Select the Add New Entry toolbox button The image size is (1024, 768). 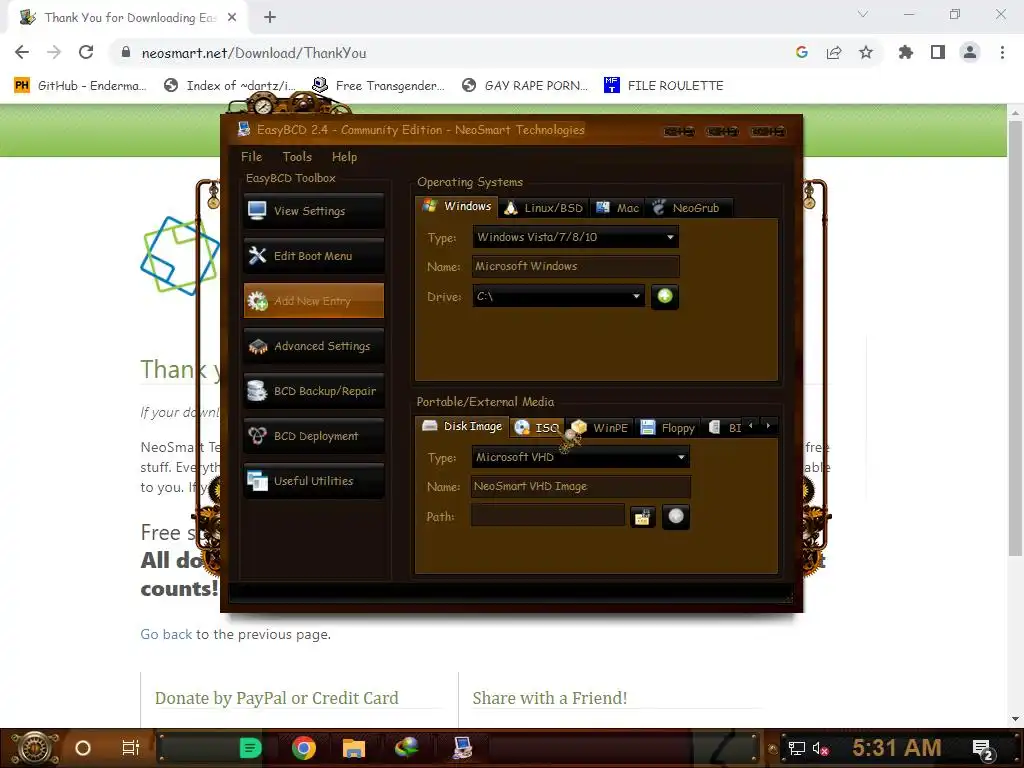click(x=313, y=301)
